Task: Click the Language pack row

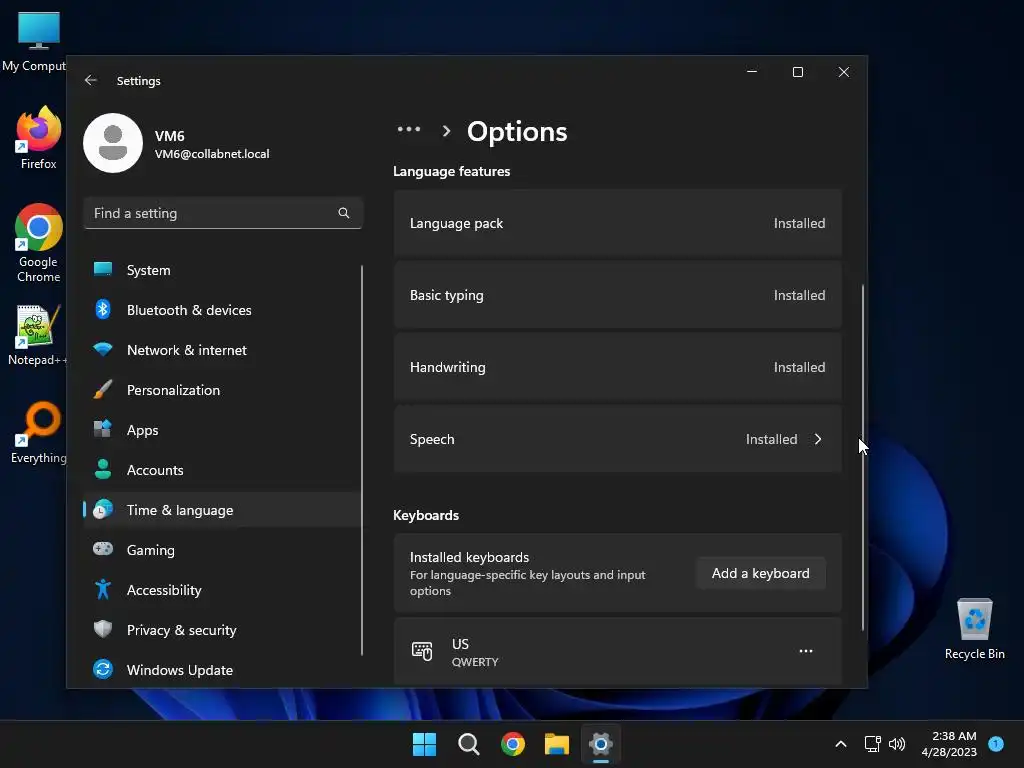Action: [x=617, y=223]
